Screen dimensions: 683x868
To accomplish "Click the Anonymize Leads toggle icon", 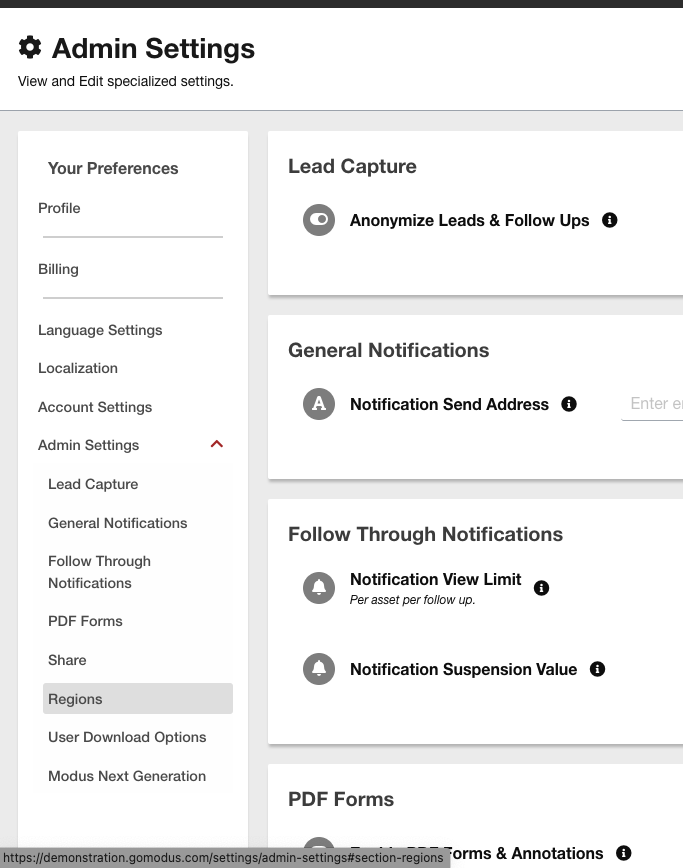I will pyautogui.click(x=319, y=220).
